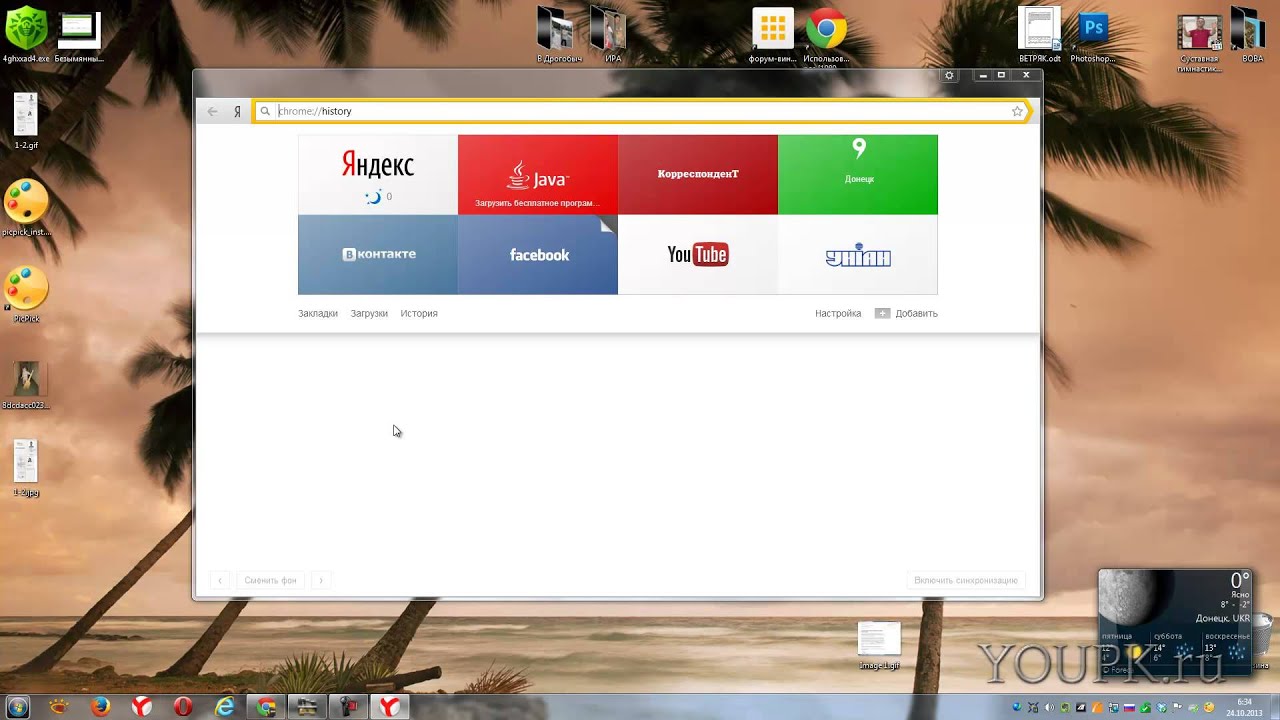Click Включить синхронизацию button
Screen dimensions: 1280x720
click(x=966, y=580)
